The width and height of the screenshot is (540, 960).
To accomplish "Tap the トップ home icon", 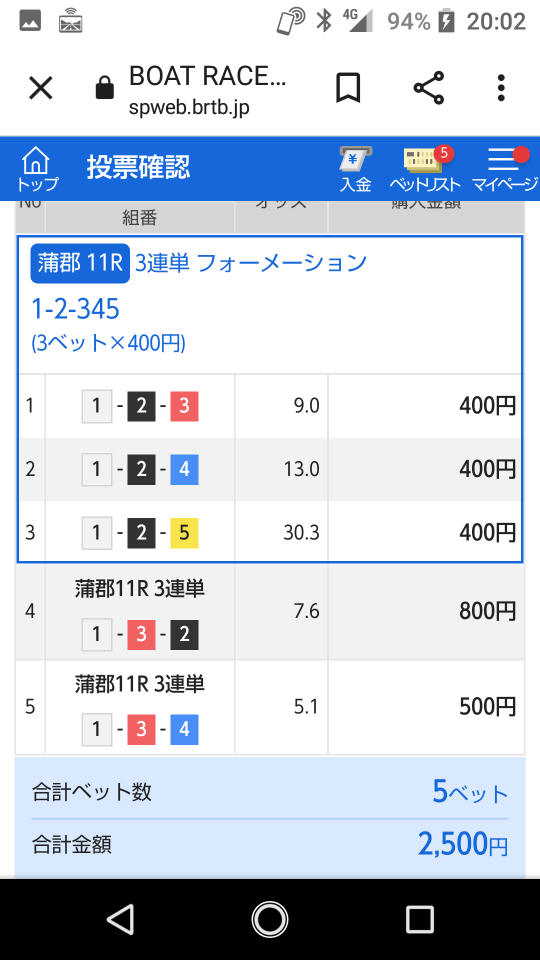I will click(36, 168).
